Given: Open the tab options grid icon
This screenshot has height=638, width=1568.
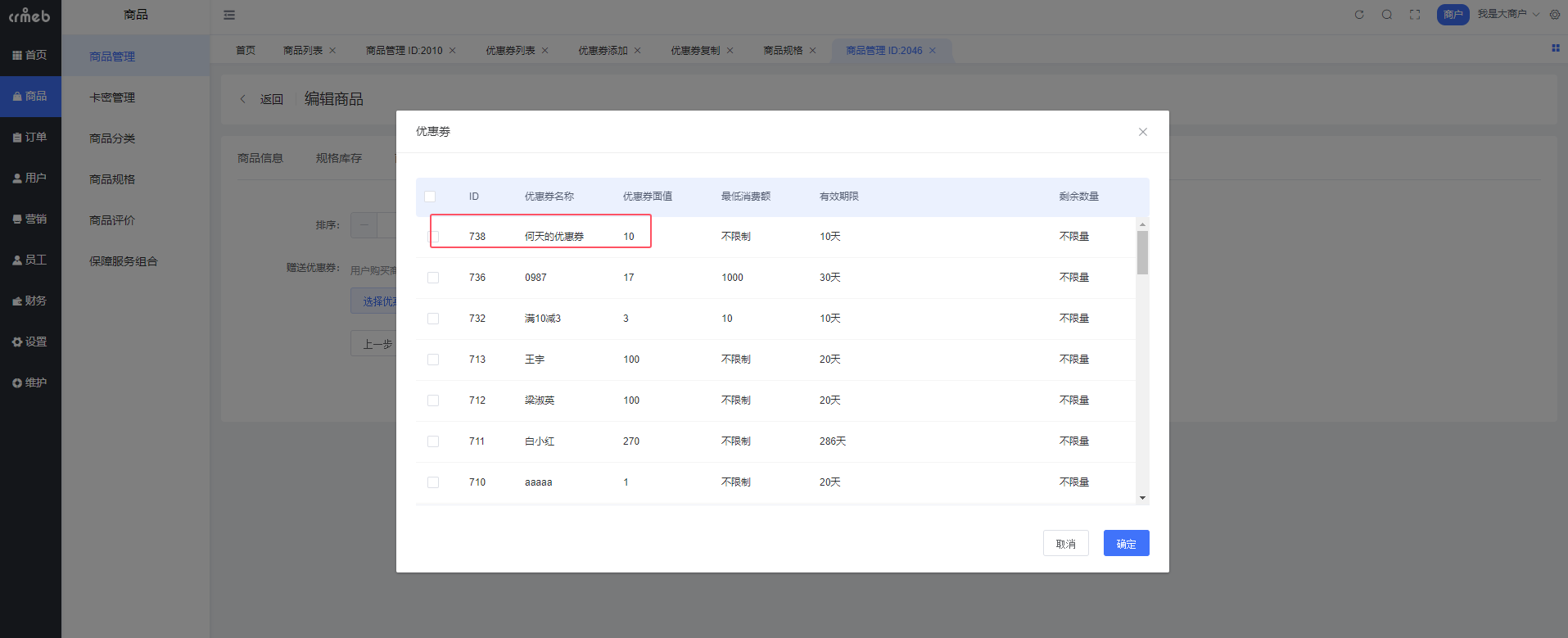Looking at the screenshot, I should pyautogui.click(x=1556, y=48).
